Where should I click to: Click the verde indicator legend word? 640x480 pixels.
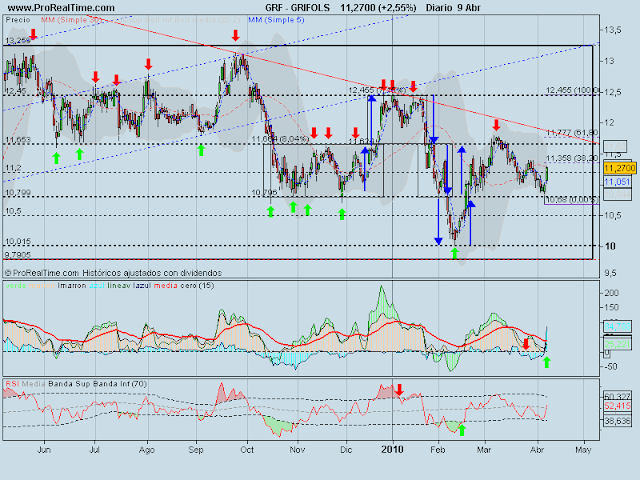[x=16, y=286]
